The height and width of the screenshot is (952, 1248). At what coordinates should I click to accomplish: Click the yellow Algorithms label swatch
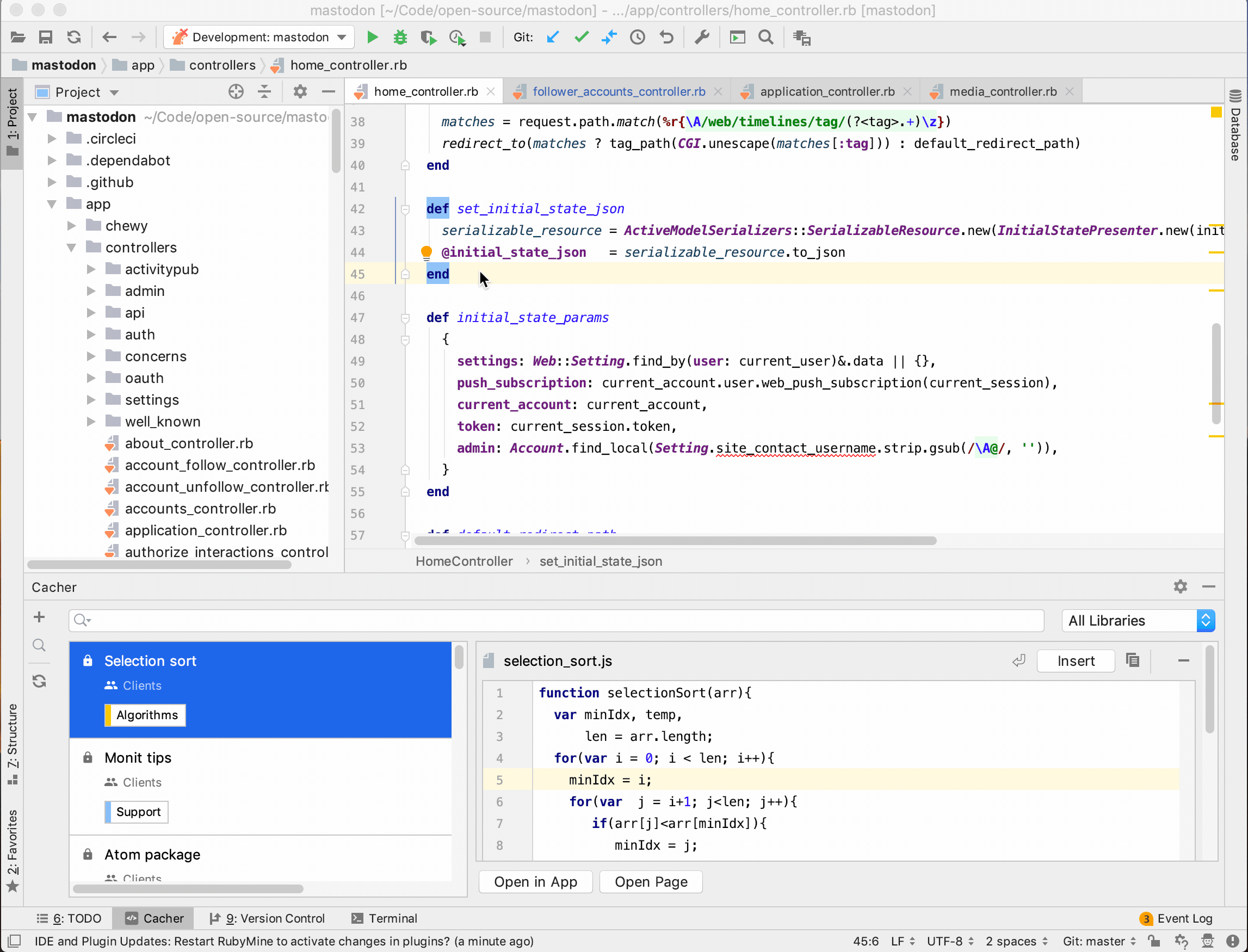point(108,715)
